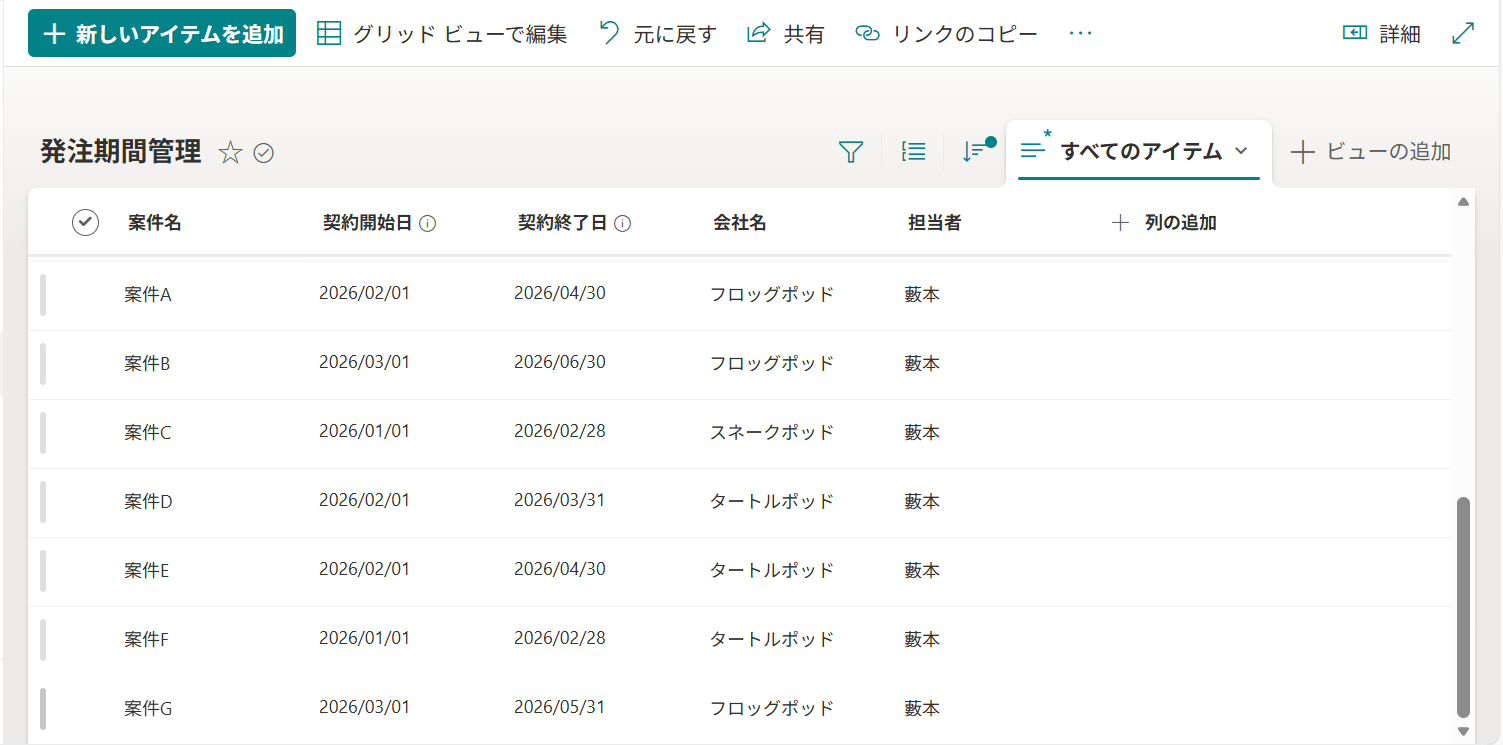The image size is (1503, 745).
Task: Click ビューの追加 to add a new view
Action: pyautogui.click(x=1370, y=151)
